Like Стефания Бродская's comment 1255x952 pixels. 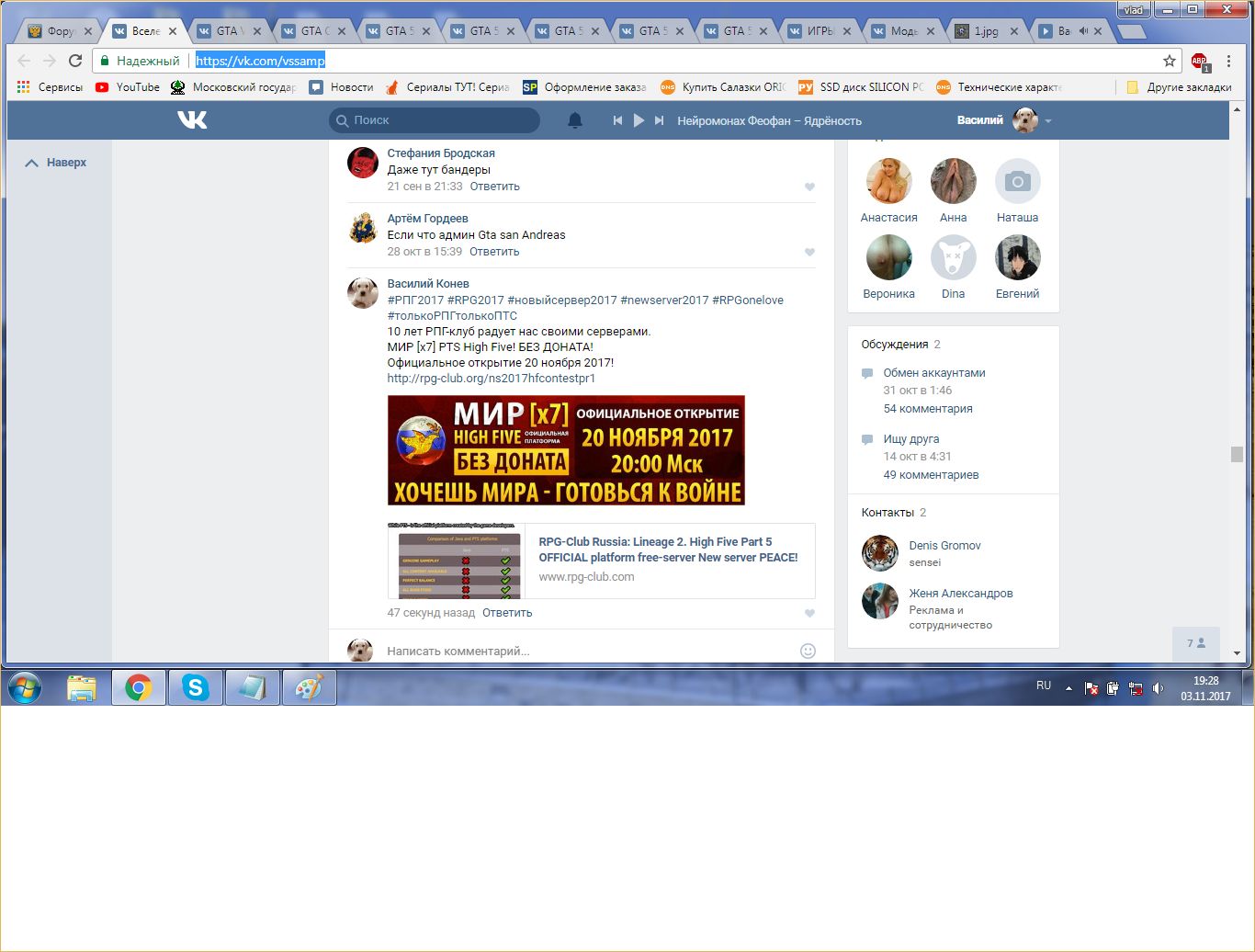tap(809, 187)
